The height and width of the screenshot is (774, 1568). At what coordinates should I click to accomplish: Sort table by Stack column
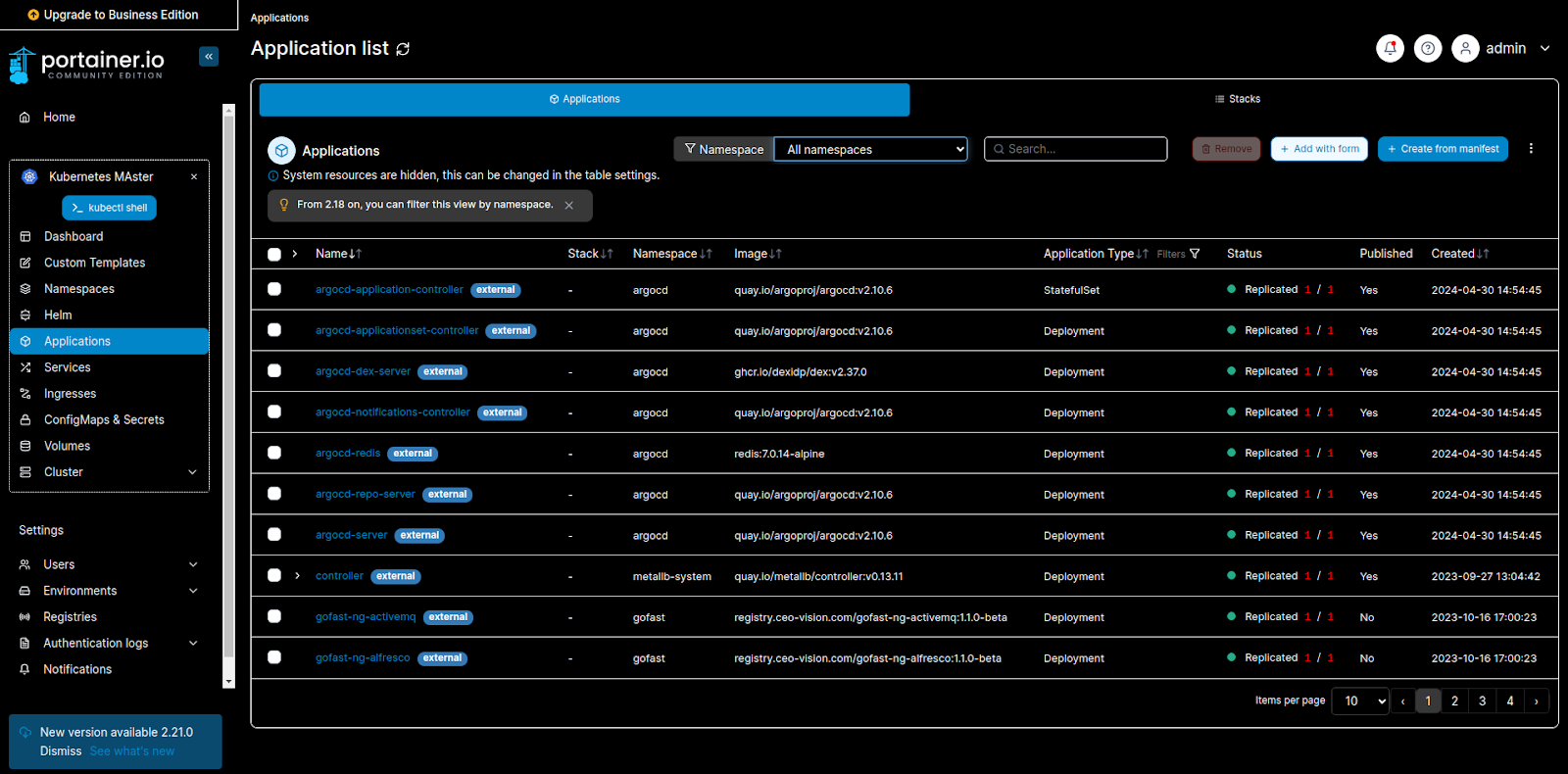(x=590, y=254)
